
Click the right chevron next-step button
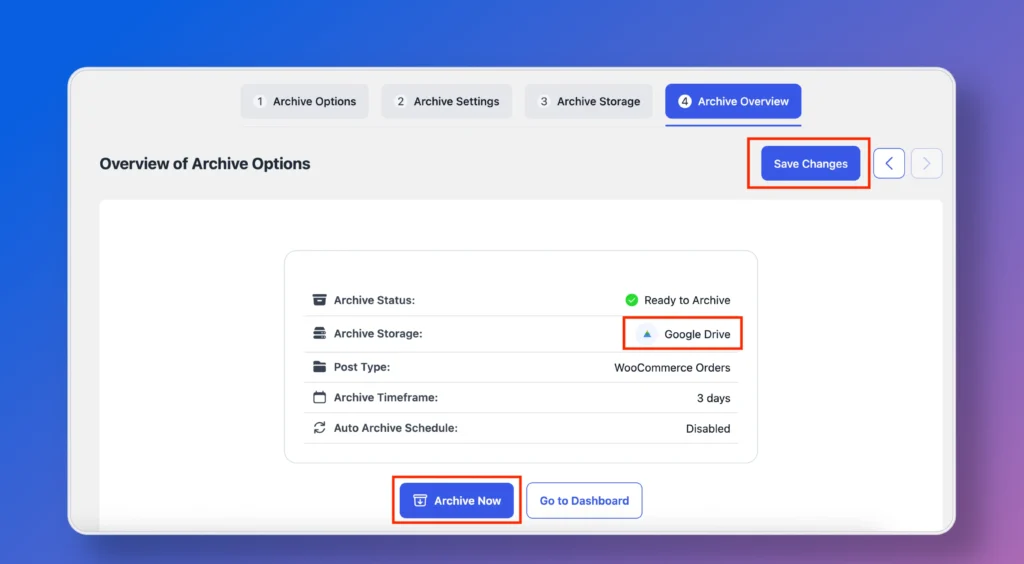click(x=926, y=163)
